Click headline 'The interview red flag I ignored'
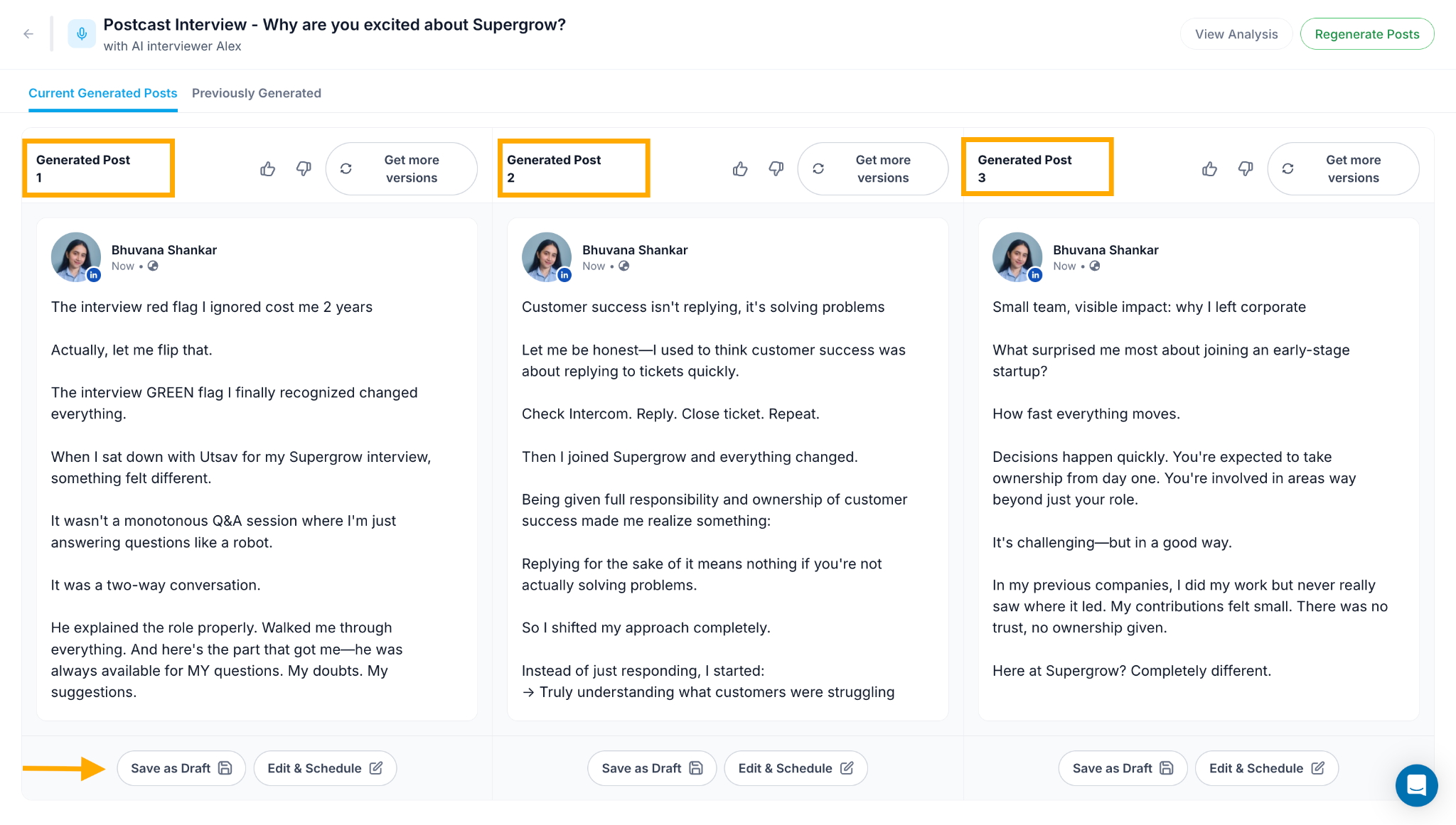1456x825 pixels. pos(212,307)
